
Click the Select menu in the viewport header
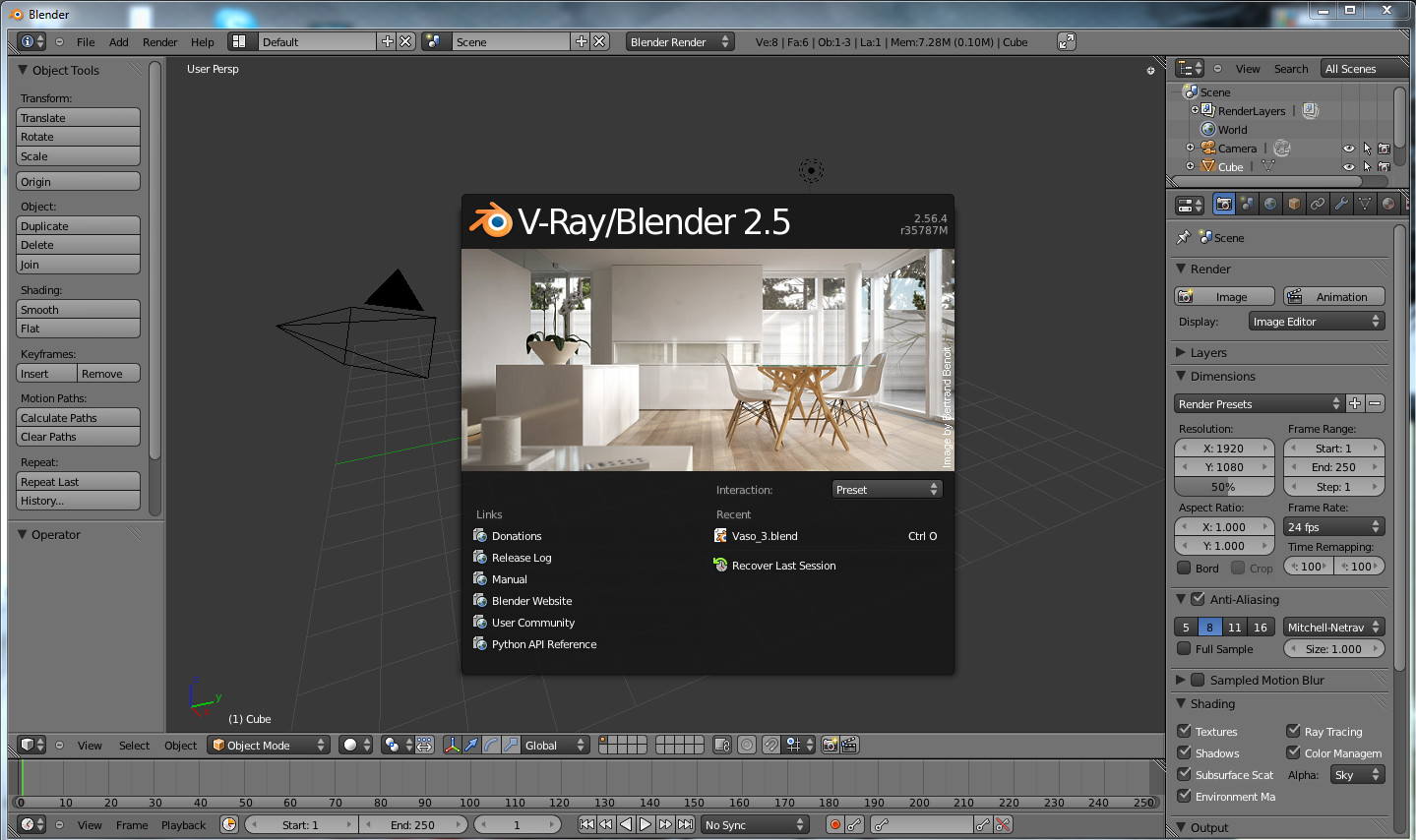[134, 745]
